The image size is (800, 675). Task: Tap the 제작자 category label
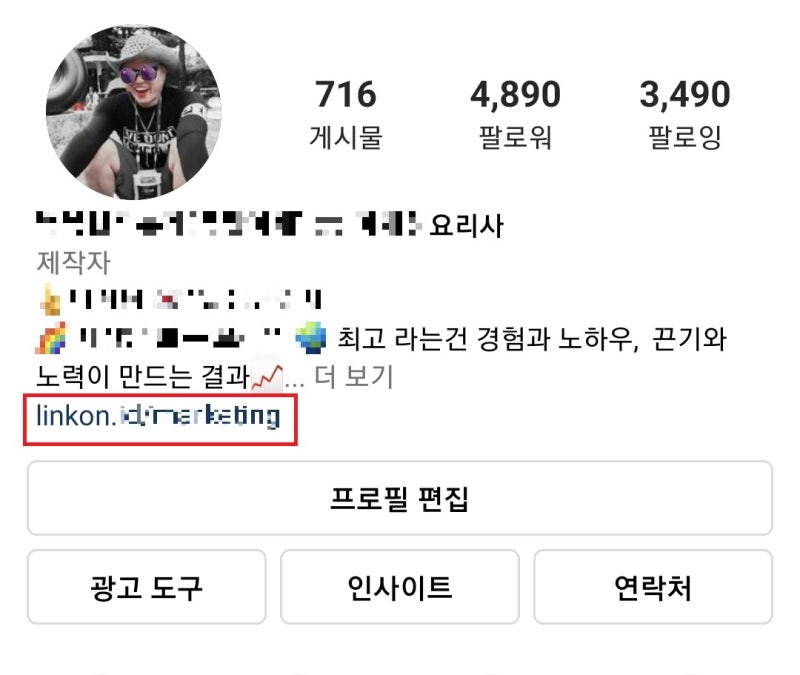(x=73, y=262)
